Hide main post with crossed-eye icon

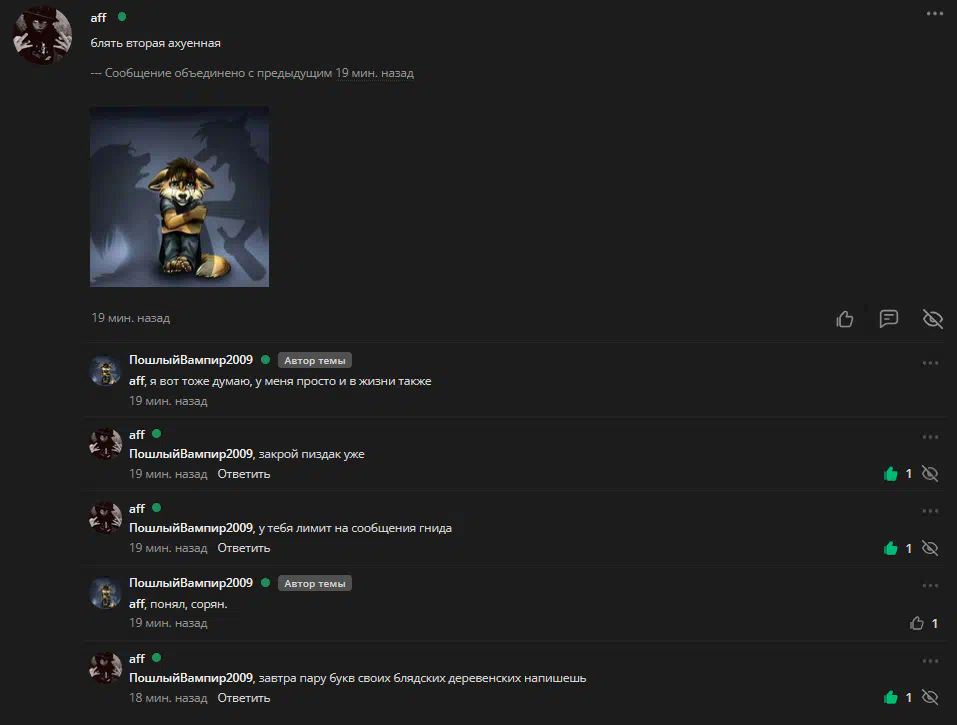(933, 319)
